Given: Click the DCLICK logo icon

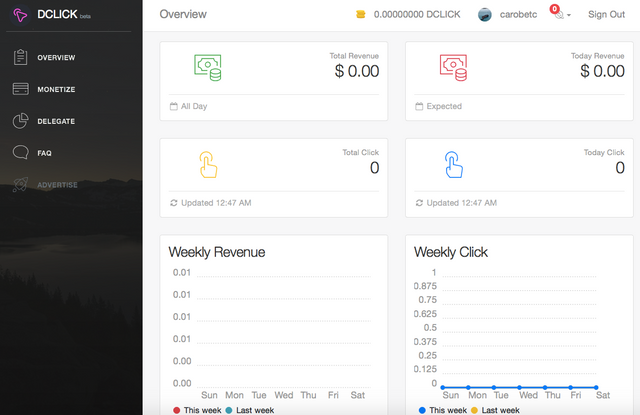Looking at the screenshot, I should pyautogui.click(x=20, y=15).
